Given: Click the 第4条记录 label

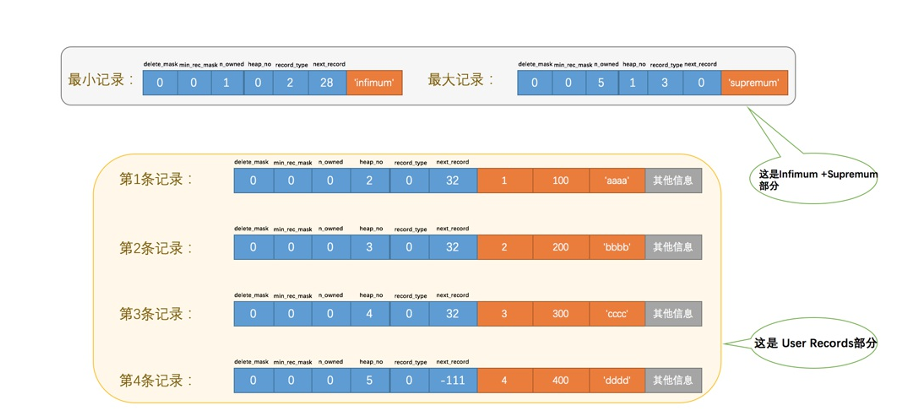Looking at the screenshot, I should [x=156, y=381].
